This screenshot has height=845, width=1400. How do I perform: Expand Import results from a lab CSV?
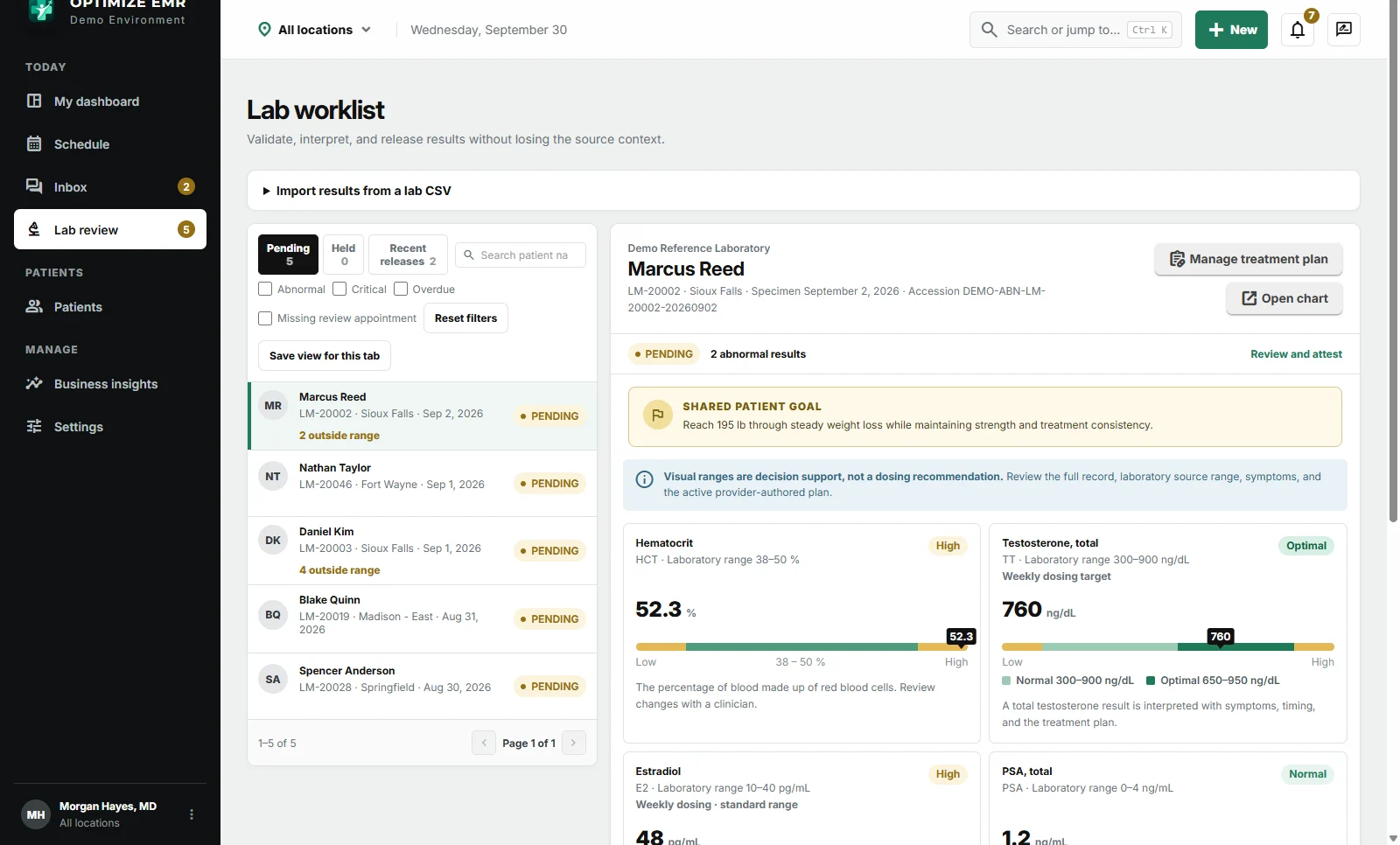click(803, 191)
